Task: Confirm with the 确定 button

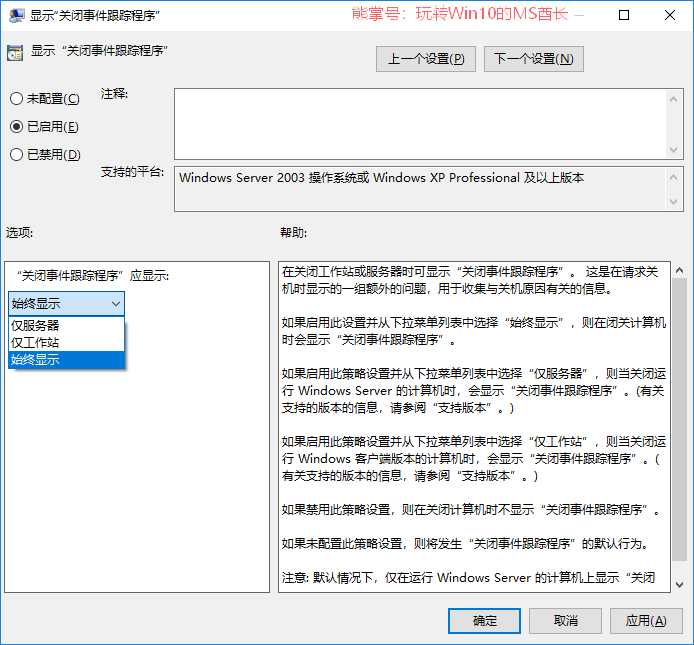Action: (484, 621)
